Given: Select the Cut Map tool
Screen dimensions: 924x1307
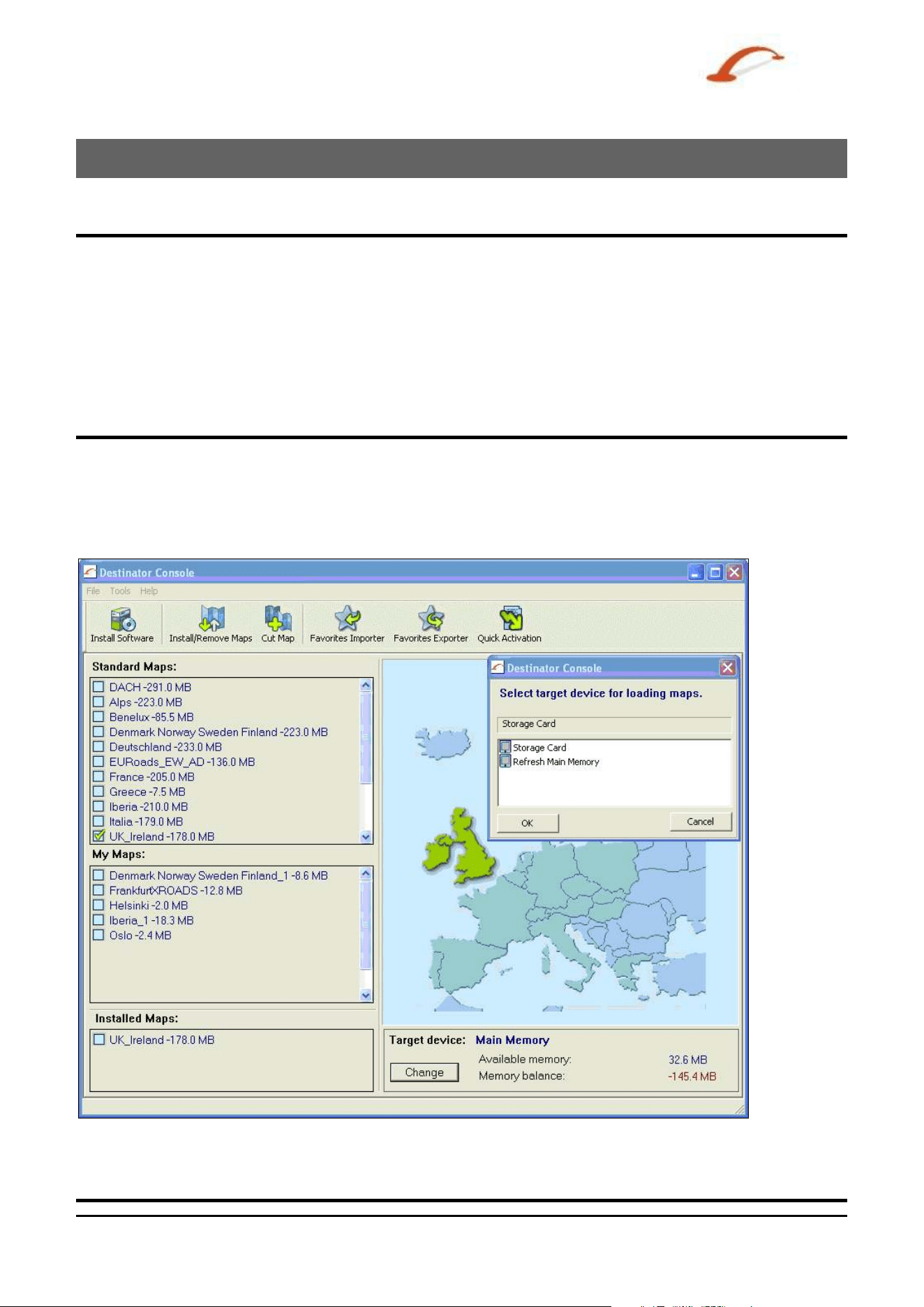Looking at the screenshot, I should click(x=278, y=624).
